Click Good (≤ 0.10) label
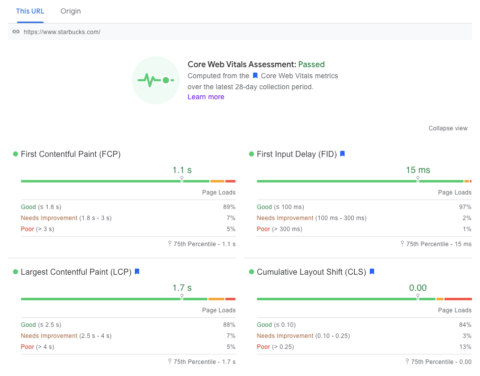480x376 pixels. 276,325
